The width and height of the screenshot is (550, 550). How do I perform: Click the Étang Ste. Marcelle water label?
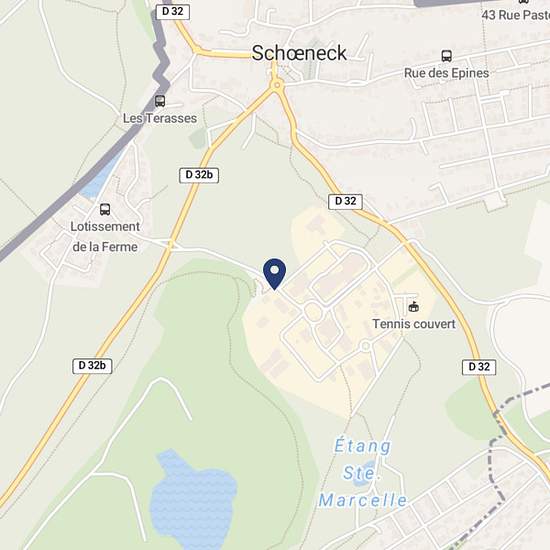[x=362, y=473]
